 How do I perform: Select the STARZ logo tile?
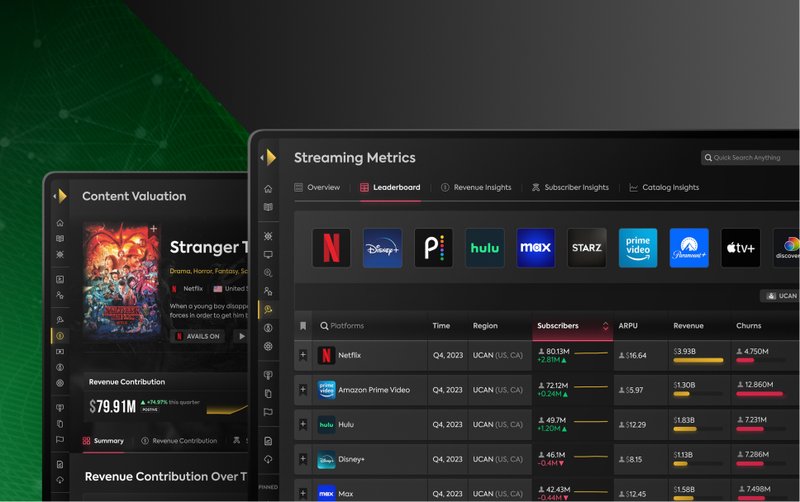coord(587,248)
